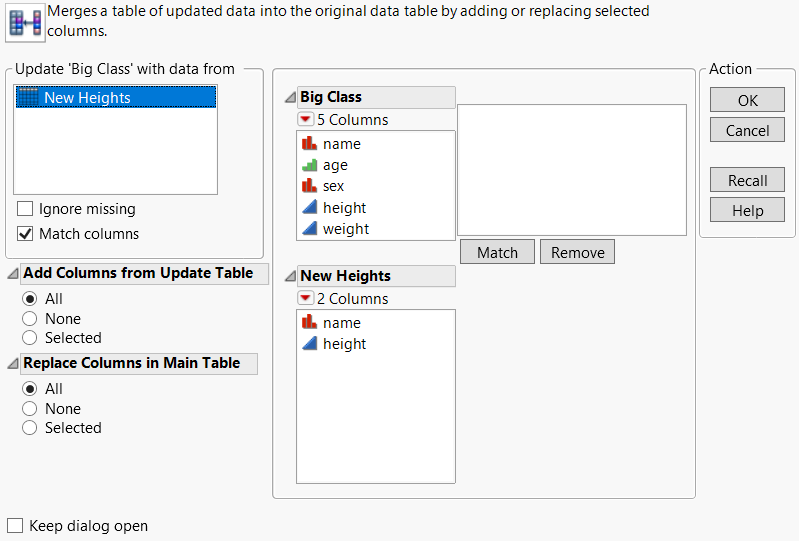799x541 pixels.
Task: Enable the Ignore missing checkbox
Action: (26, 209)
